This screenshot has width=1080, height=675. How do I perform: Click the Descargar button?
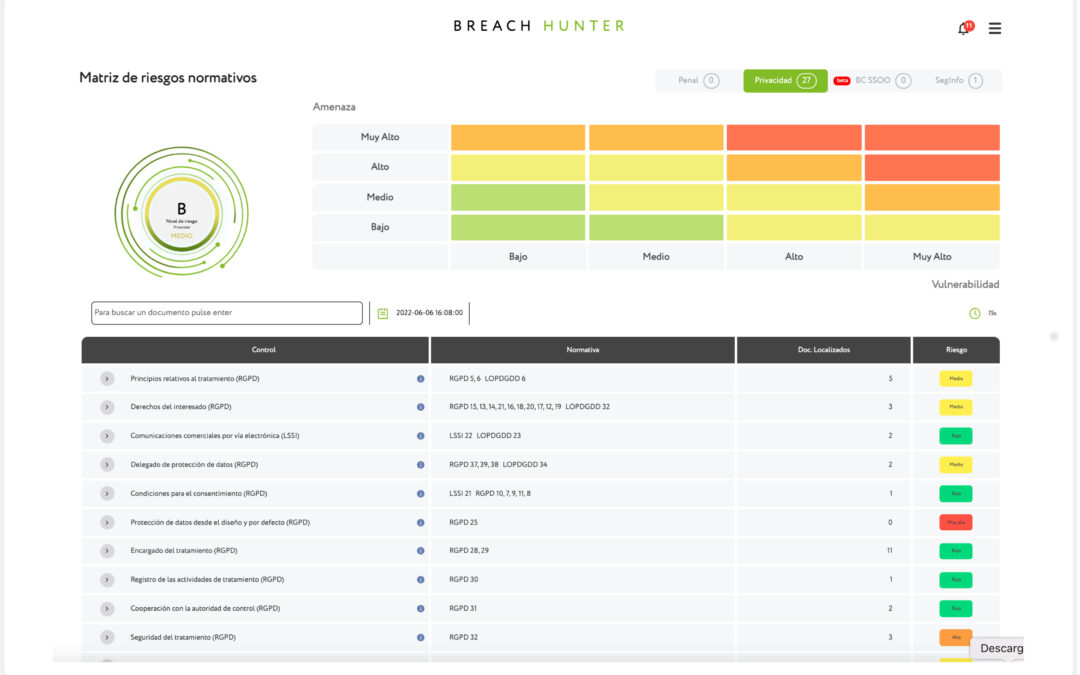coord(1000,648)
